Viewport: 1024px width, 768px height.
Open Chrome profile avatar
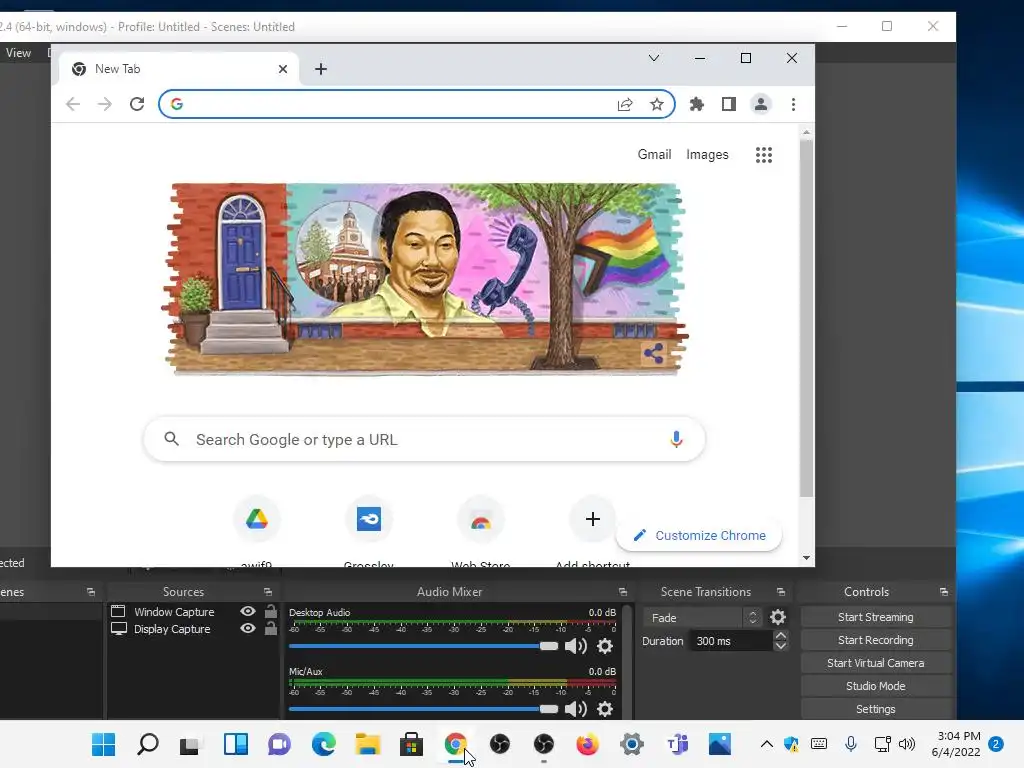(761, 104)
